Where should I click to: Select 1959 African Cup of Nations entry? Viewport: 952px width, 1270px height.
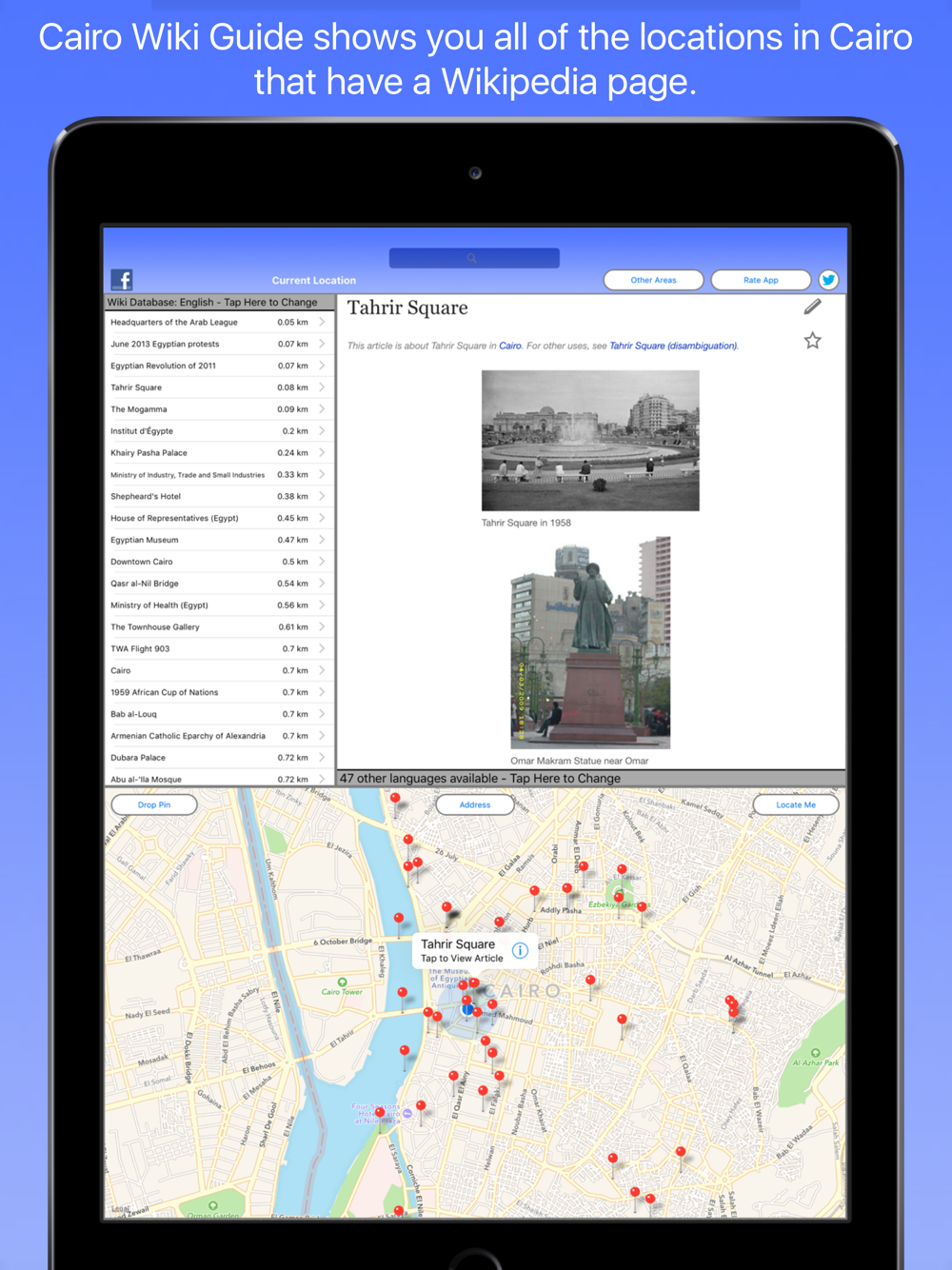click(219, 692)
